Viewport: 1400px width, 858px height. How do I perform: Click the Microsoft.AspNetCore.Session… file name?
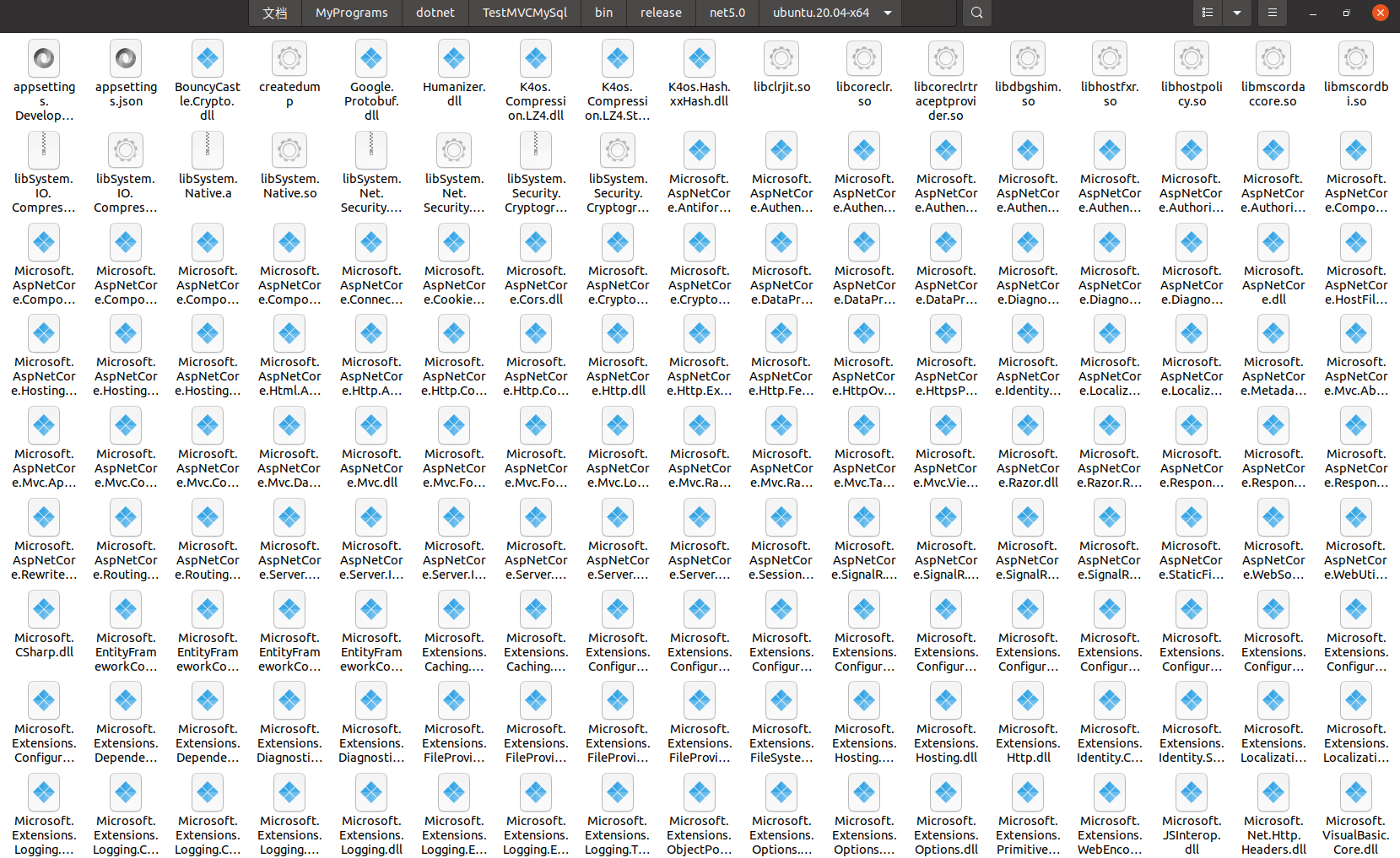coord(781,560)
